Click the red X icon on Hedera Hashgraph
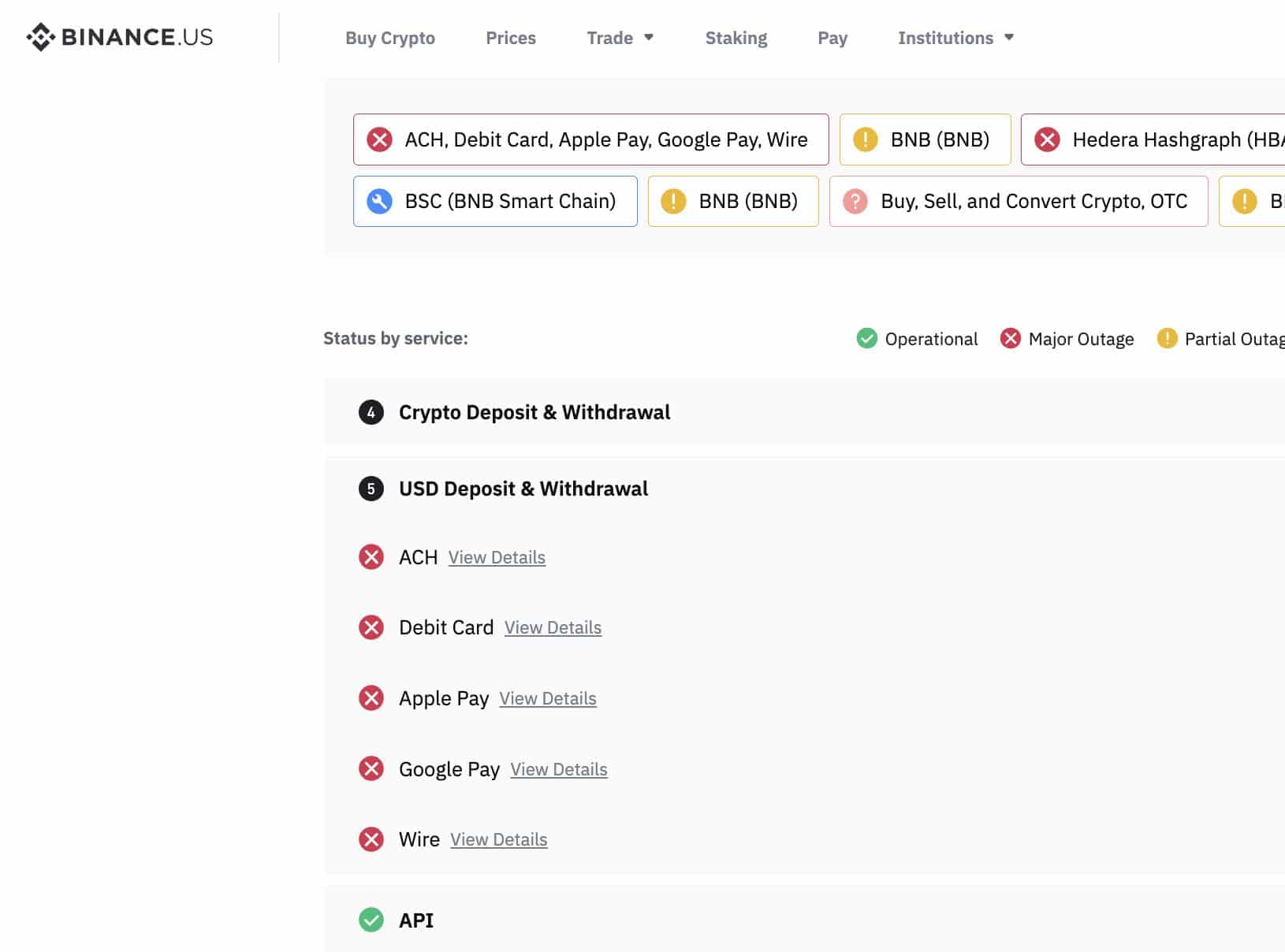 1047,139
